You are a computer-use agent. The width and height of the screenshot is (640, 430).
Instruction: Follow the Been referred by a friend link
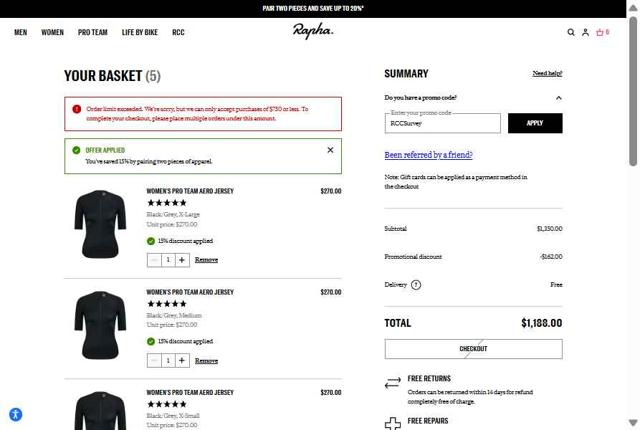click(x=428, y=155)
